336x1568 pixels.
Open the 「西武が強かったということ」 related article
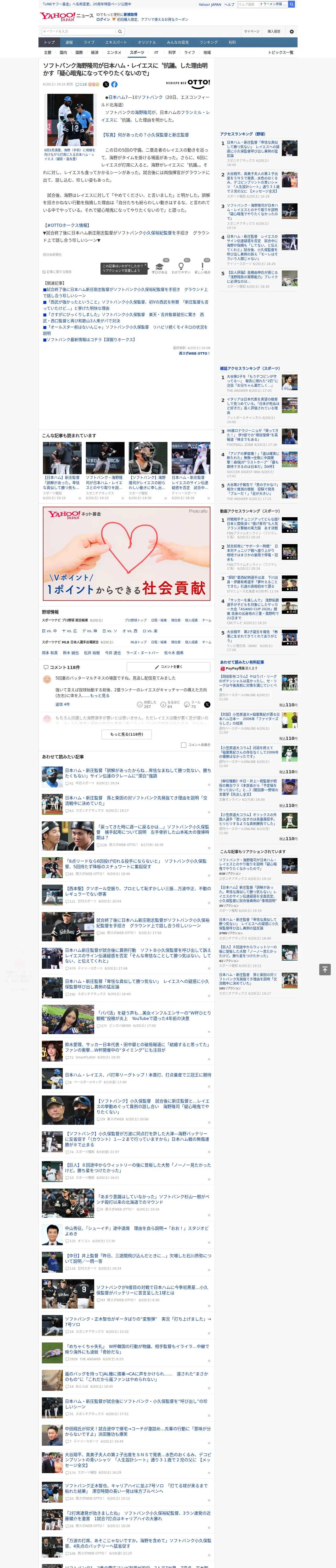[125, 305]
